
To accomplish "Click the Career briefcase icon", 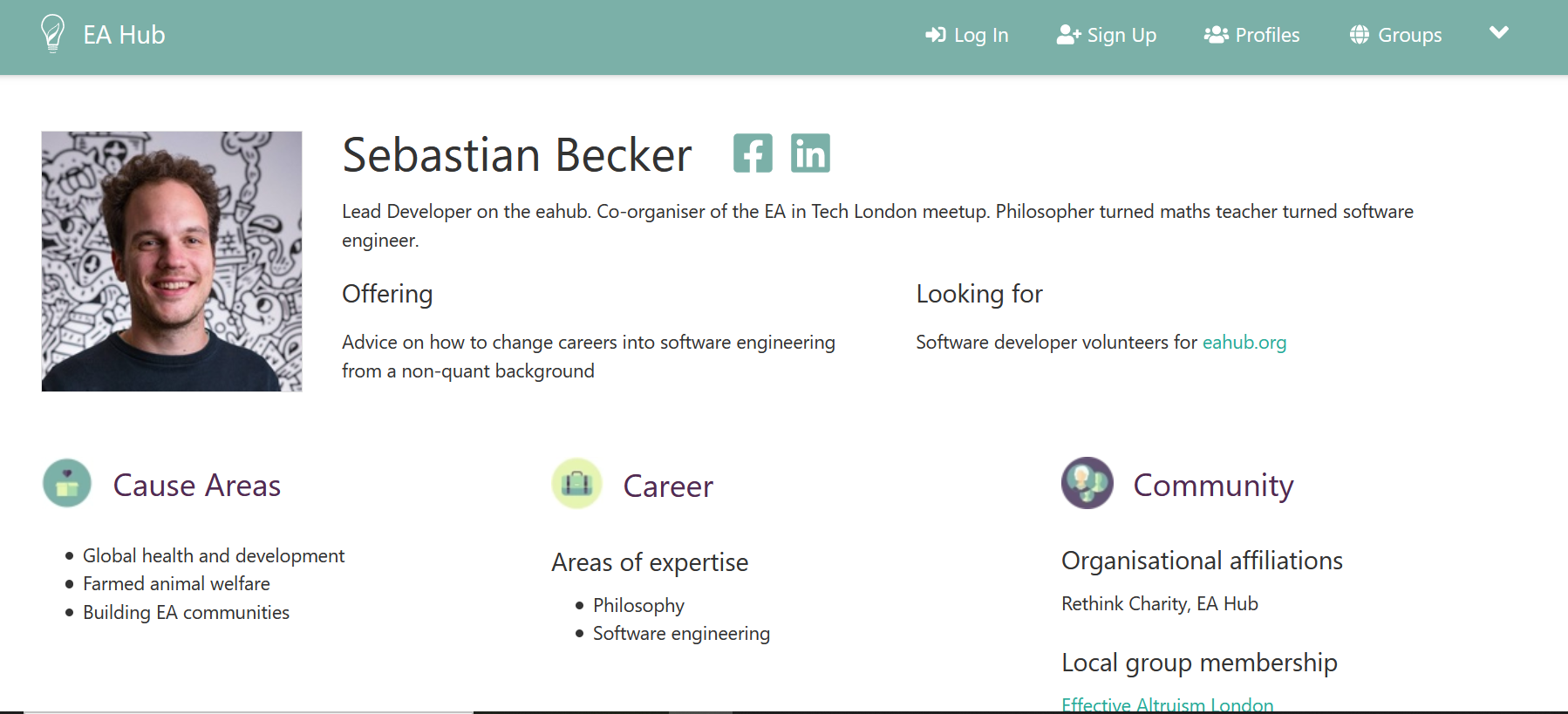I will 576,483.
